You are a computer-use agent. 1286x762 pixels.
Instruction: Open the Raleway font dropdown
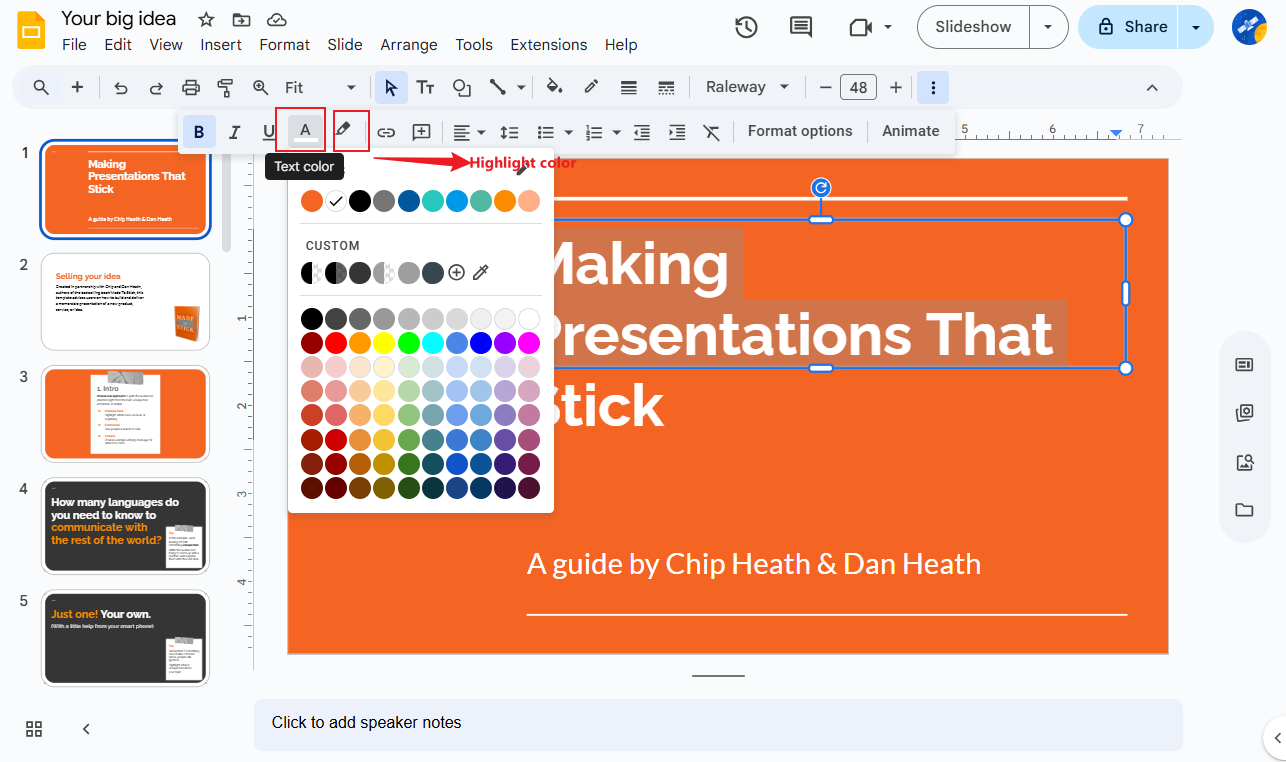746,87
